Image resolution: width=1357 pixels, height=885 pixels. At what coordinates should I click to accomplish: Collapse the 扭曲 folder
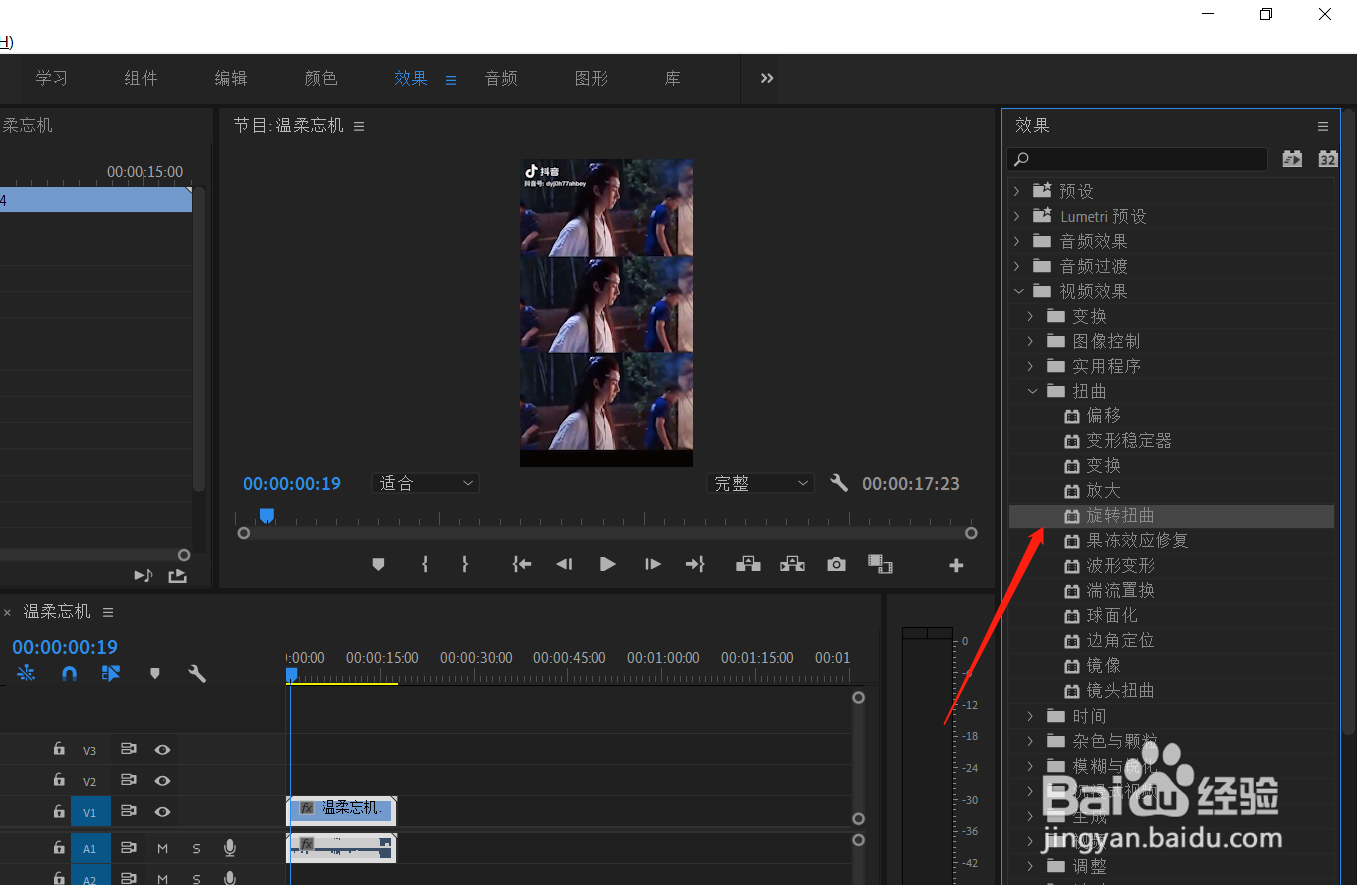pos(1031,390)
